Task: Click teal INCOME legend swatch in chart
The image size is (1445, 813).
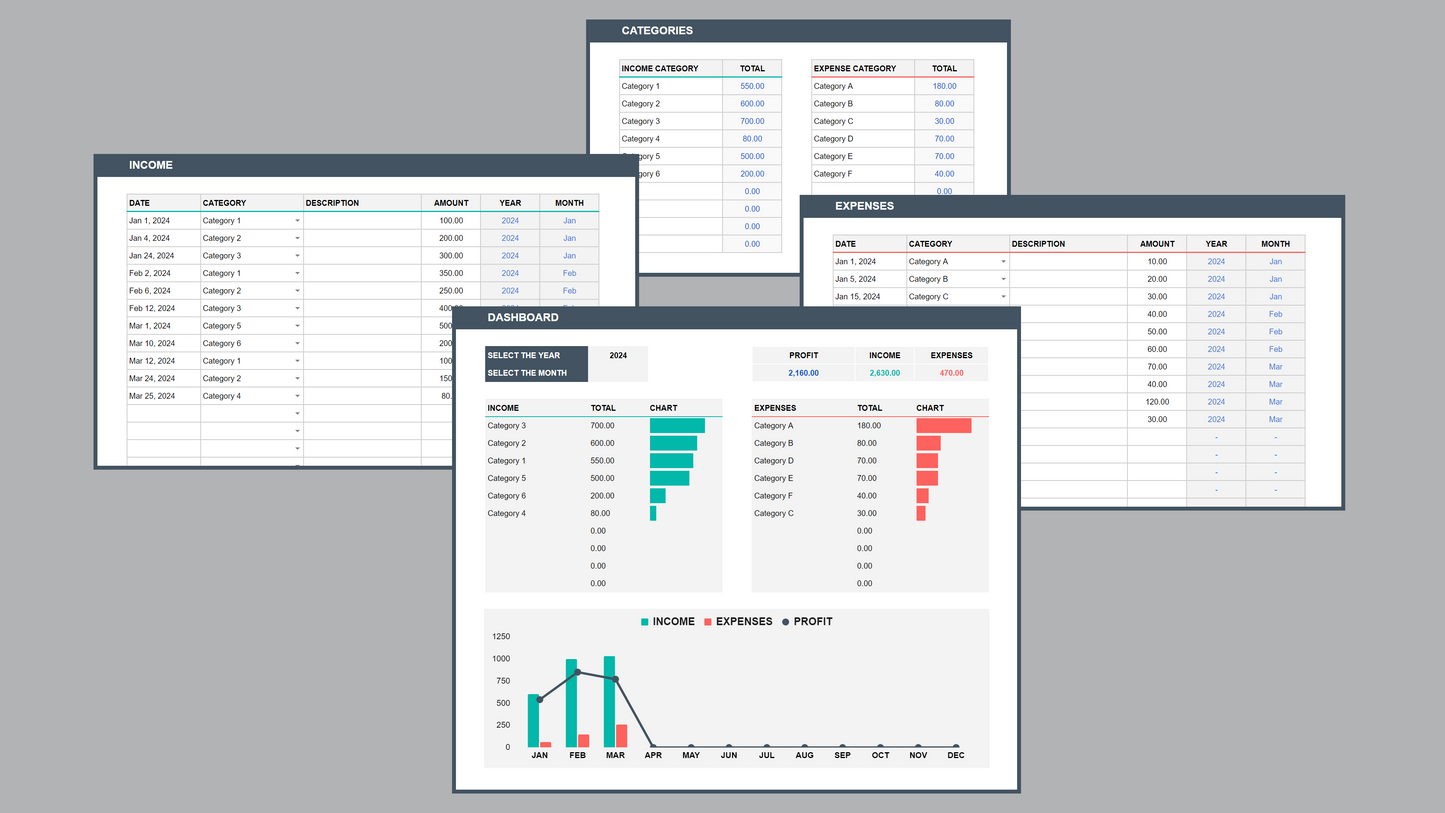Action: pyautogui.click(x=645, y=622)
